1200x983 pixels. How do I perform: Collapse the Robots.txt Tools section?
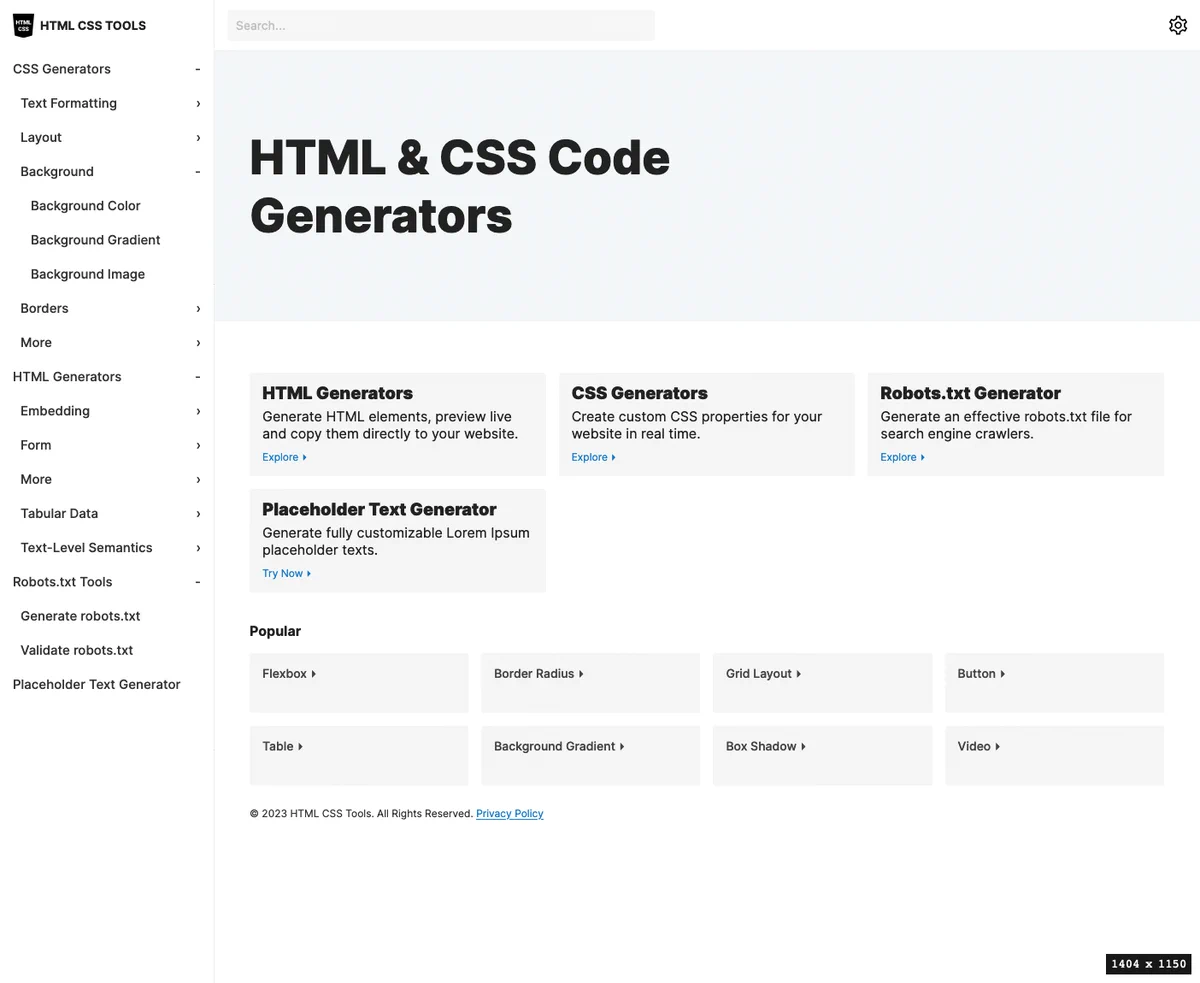(x=198, y=582)
